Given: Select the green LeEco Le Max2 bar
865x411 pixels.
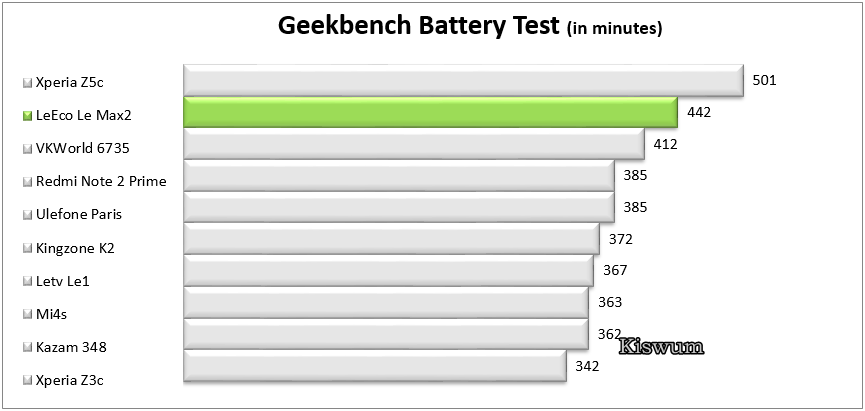Looking at the screenshot, I should (430, 112).
